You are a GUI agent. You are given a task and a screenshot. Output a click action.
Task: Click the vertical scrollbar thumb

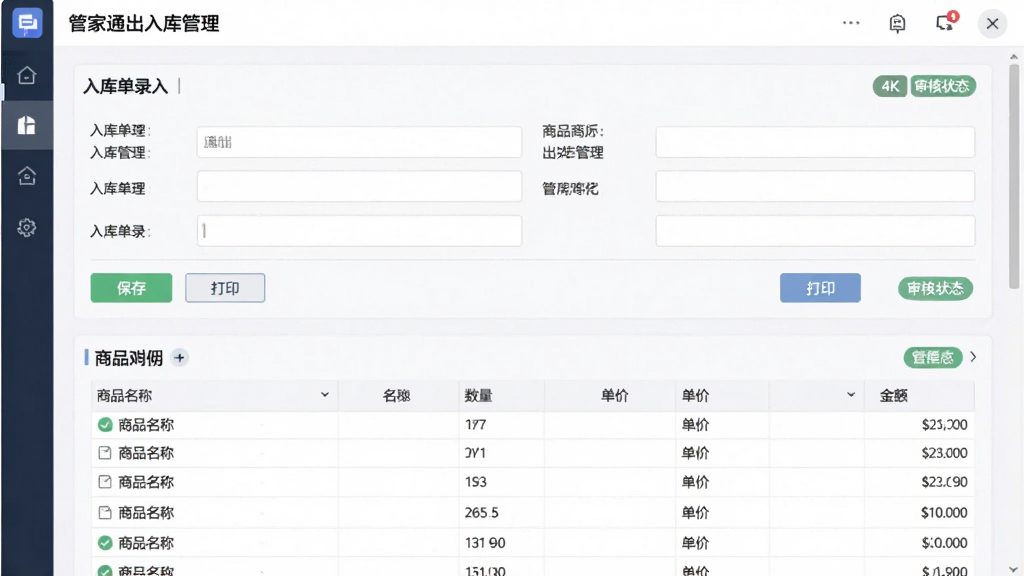[1014, 176]
